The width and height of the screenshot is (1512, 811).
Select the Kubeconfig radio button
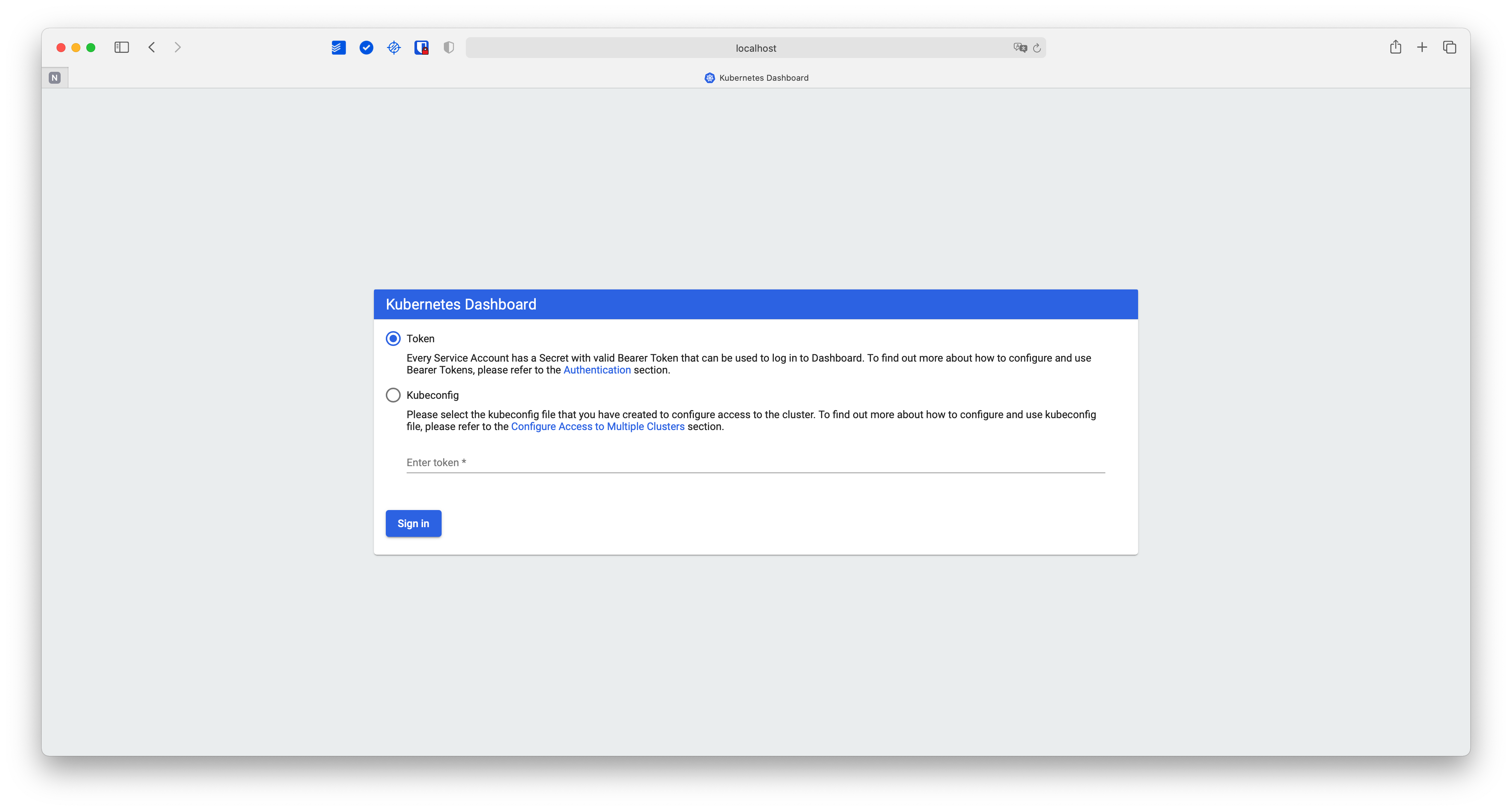[393, 395]
